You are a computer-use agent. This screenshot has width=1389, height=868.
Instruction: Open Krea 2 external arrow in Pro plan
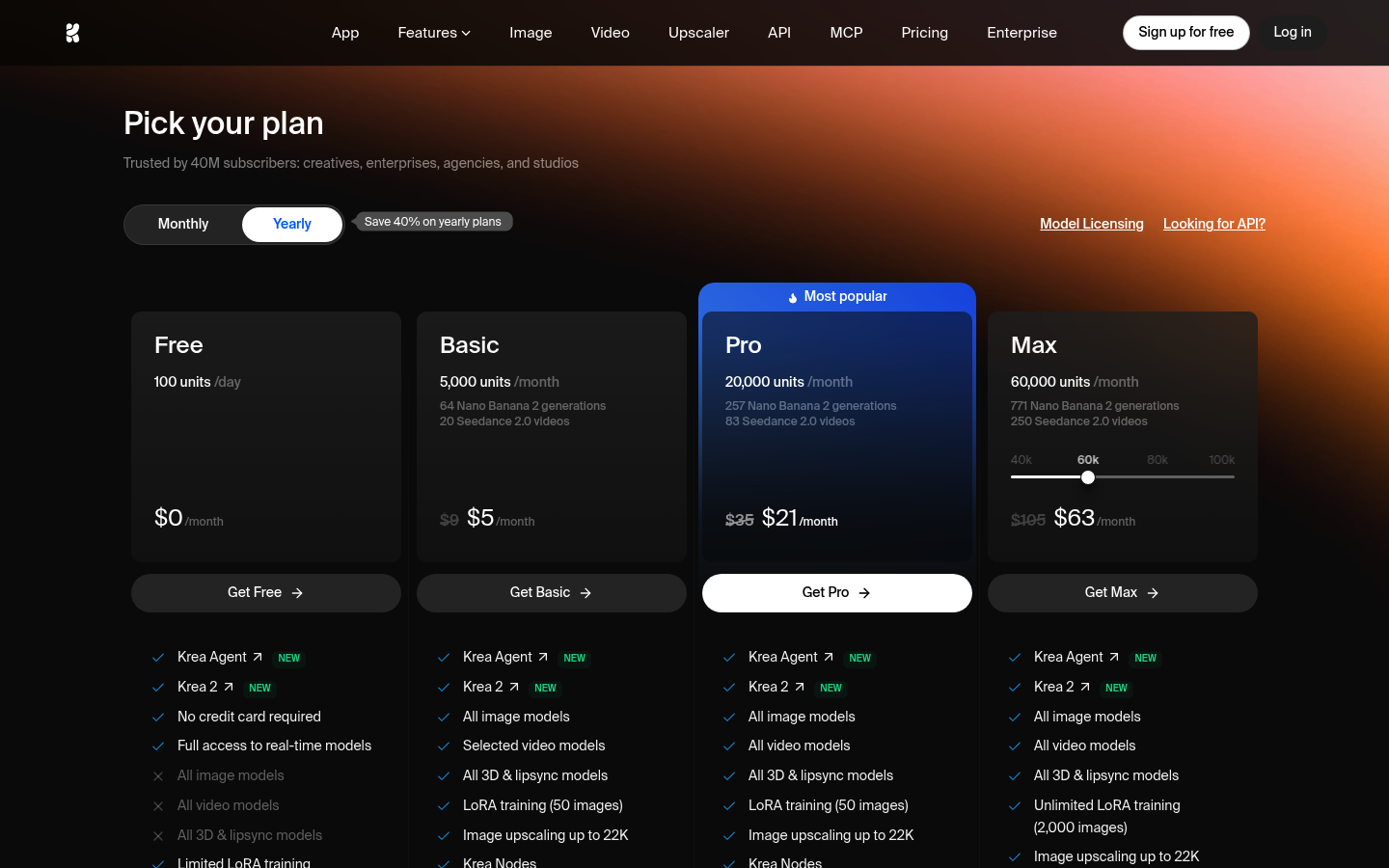(800, 687)
